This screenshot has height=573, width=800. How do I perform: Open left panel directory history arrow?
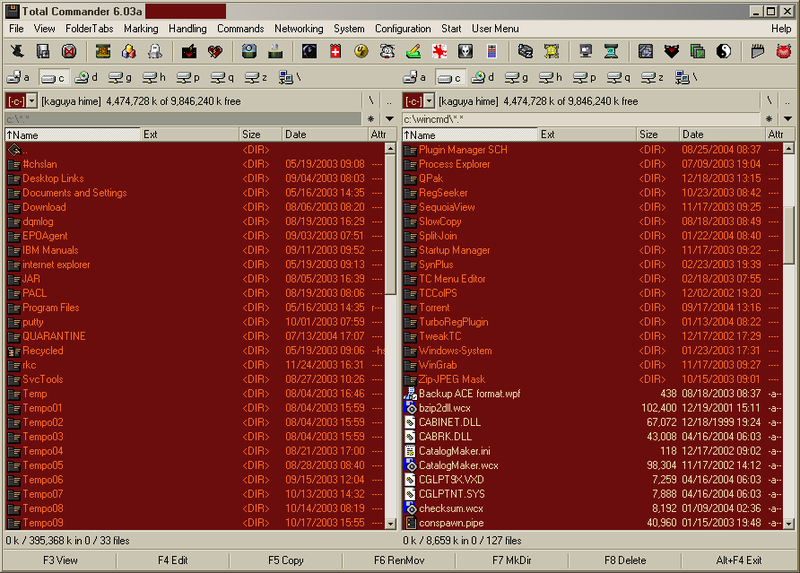390,119
